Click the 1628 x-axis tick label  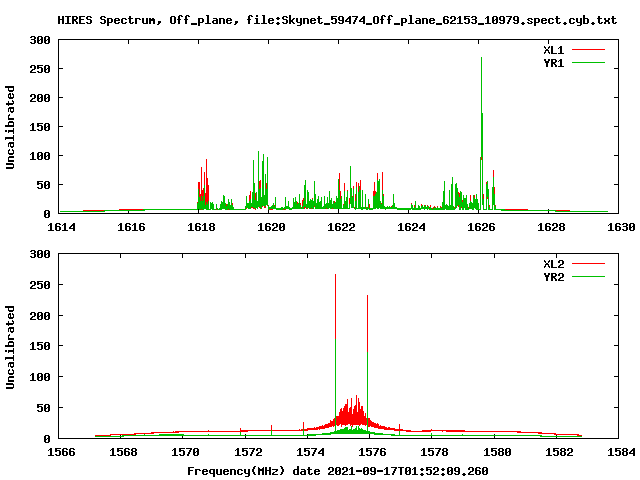click(551, 227)
